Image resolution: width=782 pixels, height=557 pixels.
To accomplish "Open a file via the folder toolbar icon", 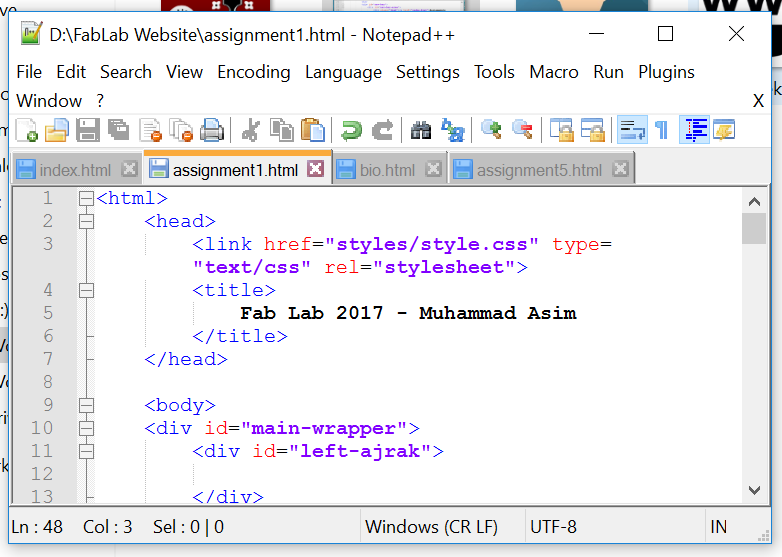I will pos(57,131).
